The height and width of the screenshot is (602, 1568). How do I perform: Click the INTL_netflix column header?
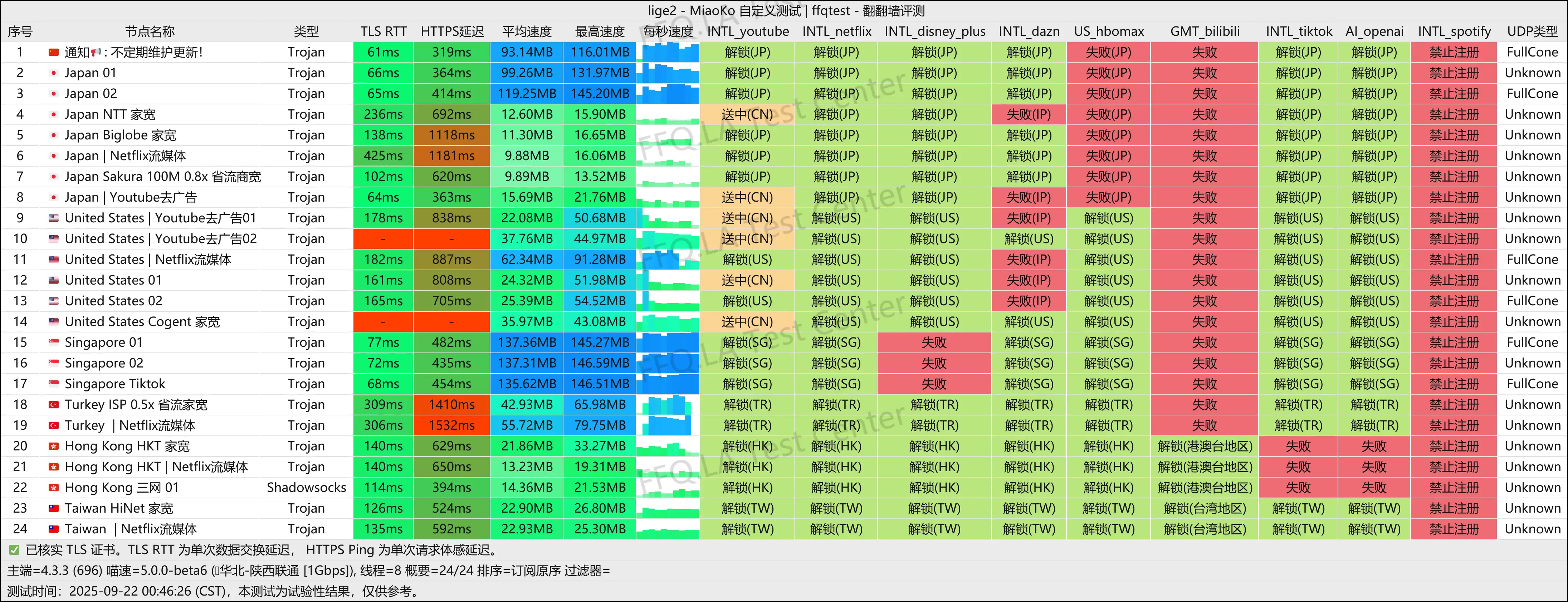[836, 31]
